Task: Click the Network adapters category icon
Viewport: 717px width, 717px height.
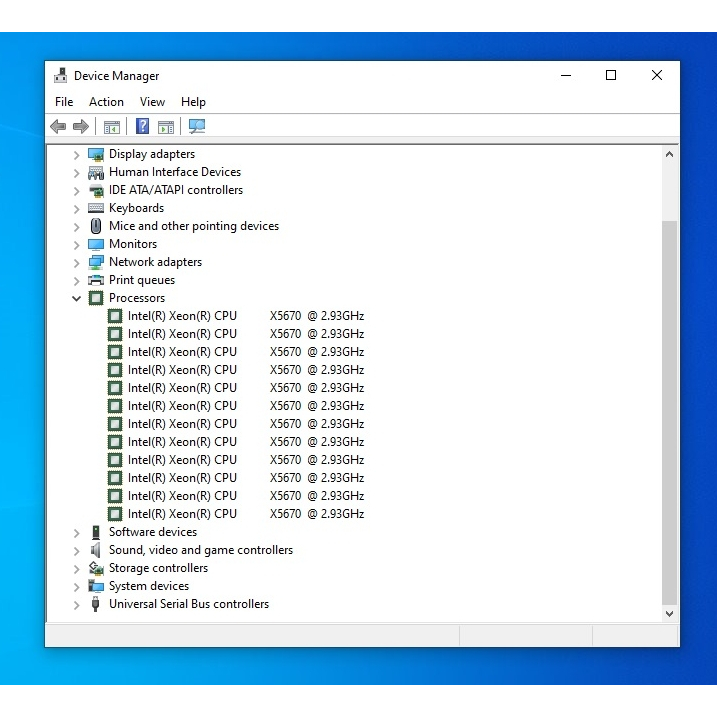Action: click(96, 262)
